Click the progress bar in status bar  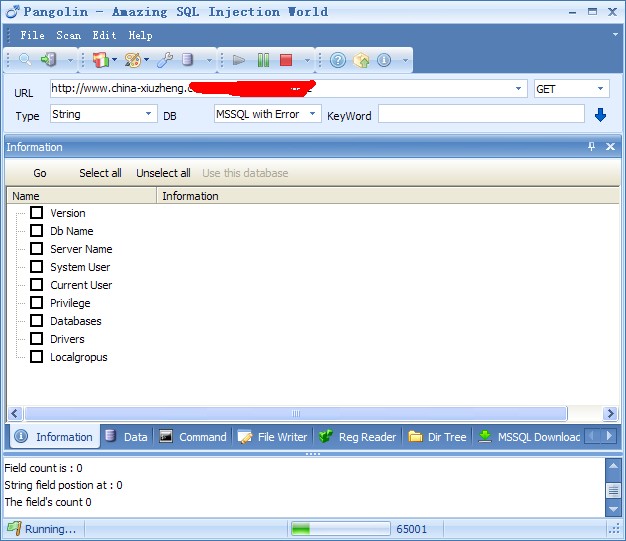341,528
